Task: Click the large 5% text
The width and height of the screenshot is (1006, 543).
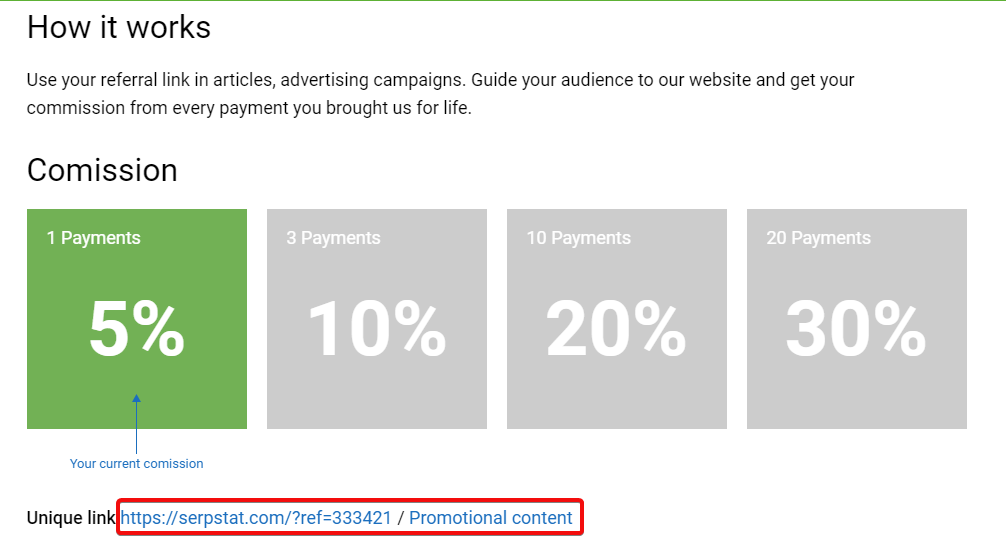Action: [x=137, y=329]
